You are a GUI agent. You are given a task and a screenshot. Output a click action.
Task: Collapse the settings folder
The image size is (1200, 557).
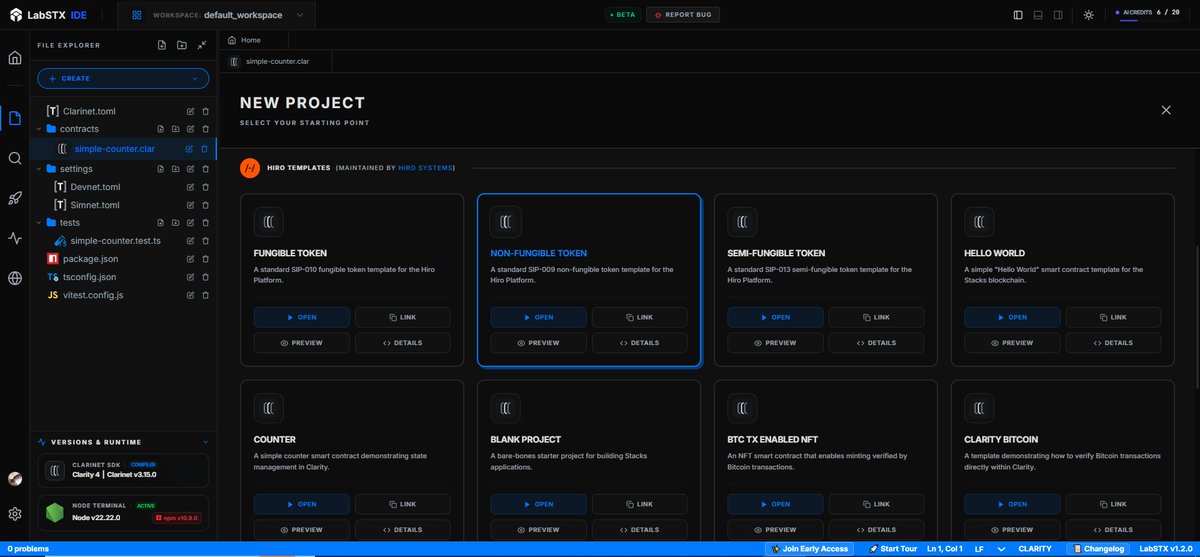(x=39, y=169)
